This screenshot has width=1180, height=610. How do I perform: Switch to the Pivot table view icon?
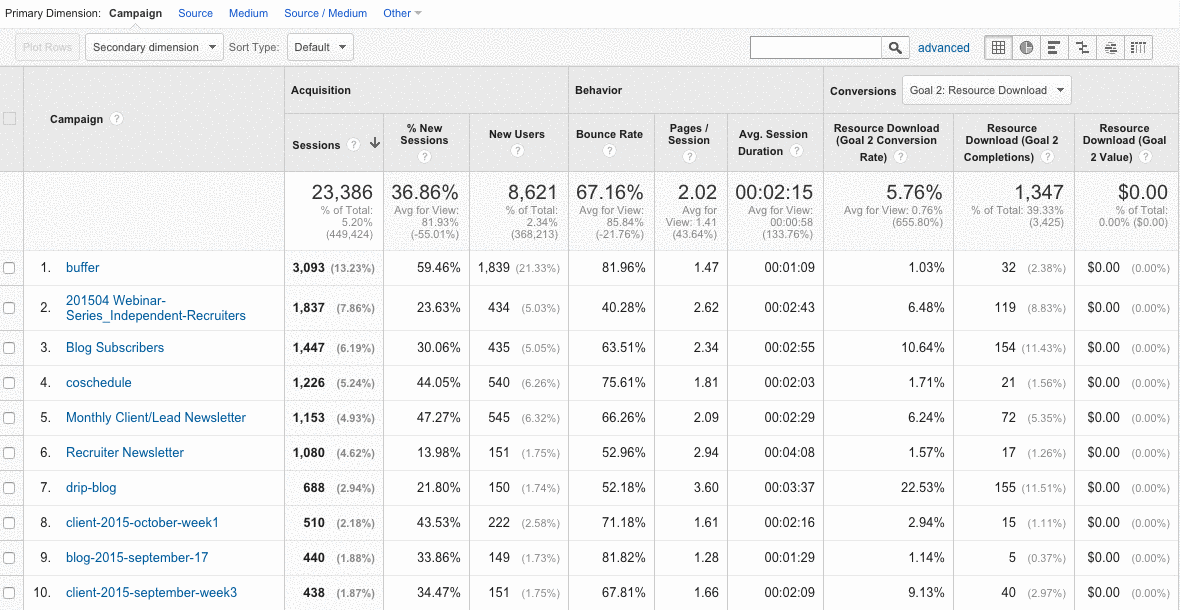[1139, 47]
